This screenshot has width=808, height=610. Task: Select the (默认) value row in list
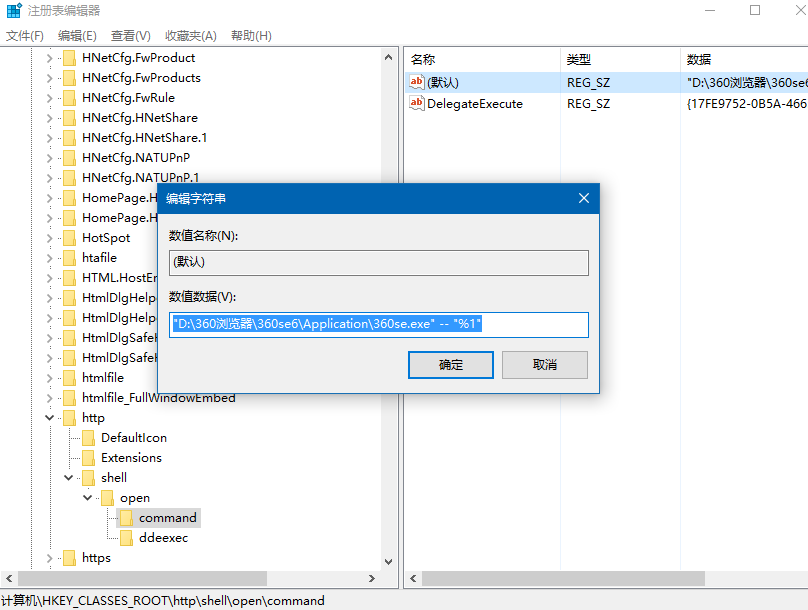(607, 82)
